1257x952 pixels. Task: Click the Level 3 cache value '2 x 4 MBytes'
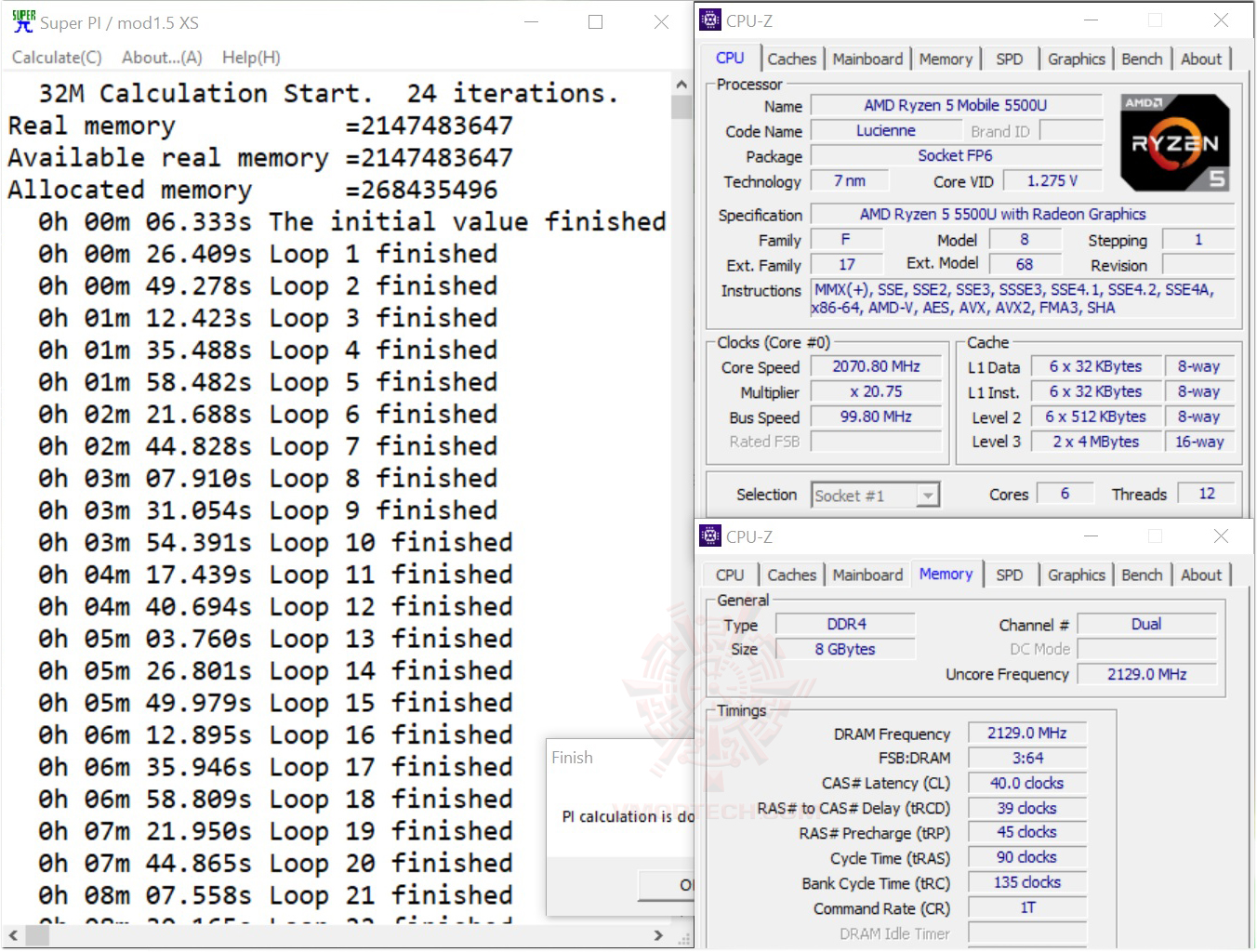tap(1095, 442)
